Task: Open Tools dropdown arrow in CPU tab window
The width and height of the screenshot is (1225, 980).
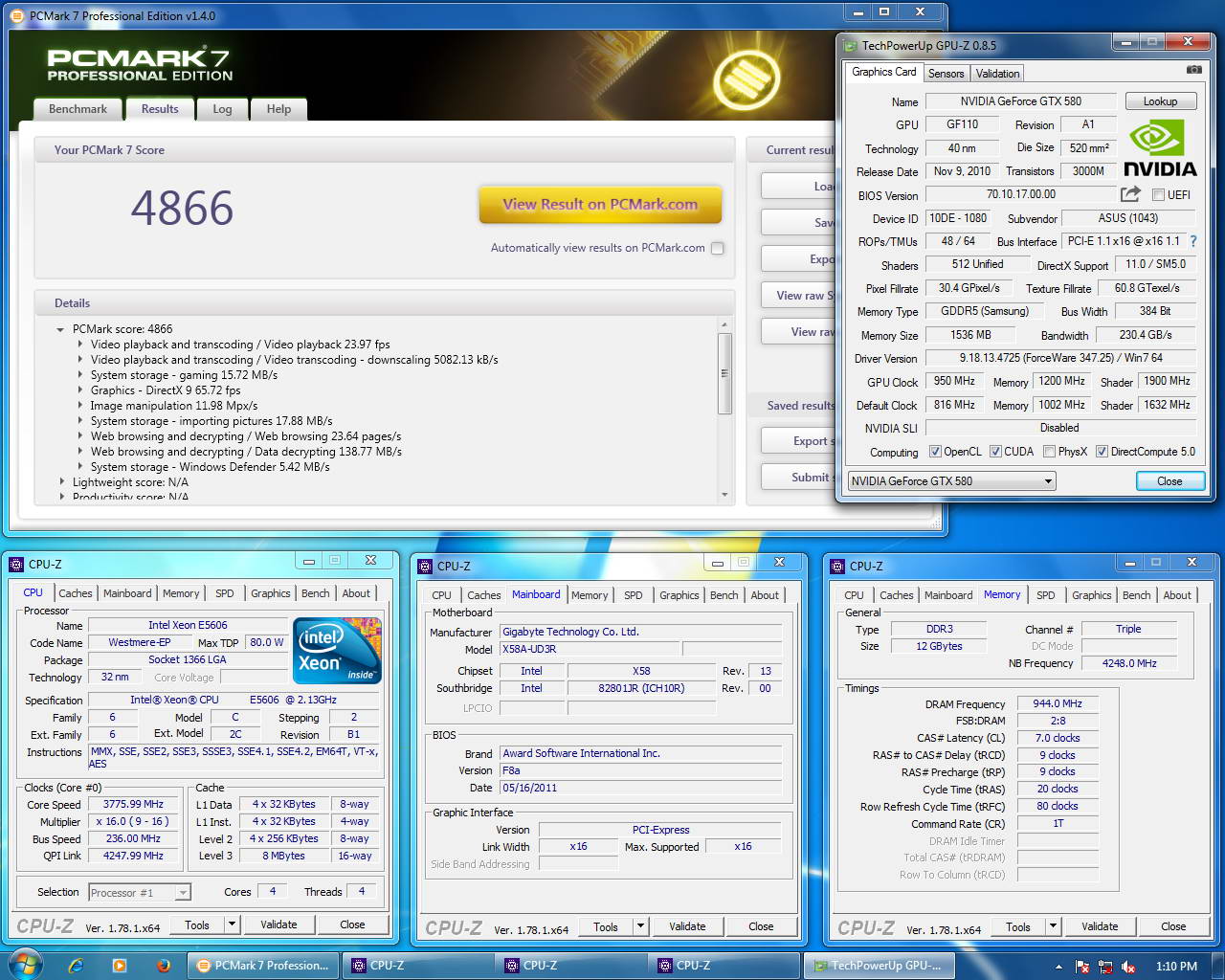Action: pyautogui.click(x=232, y=924)
